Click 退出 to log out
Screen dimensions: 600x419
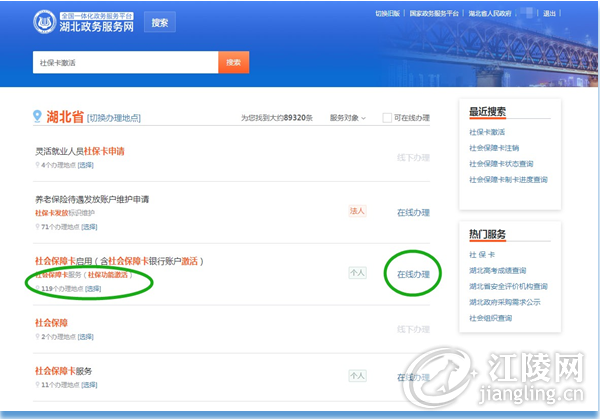(x=549, y=13)
